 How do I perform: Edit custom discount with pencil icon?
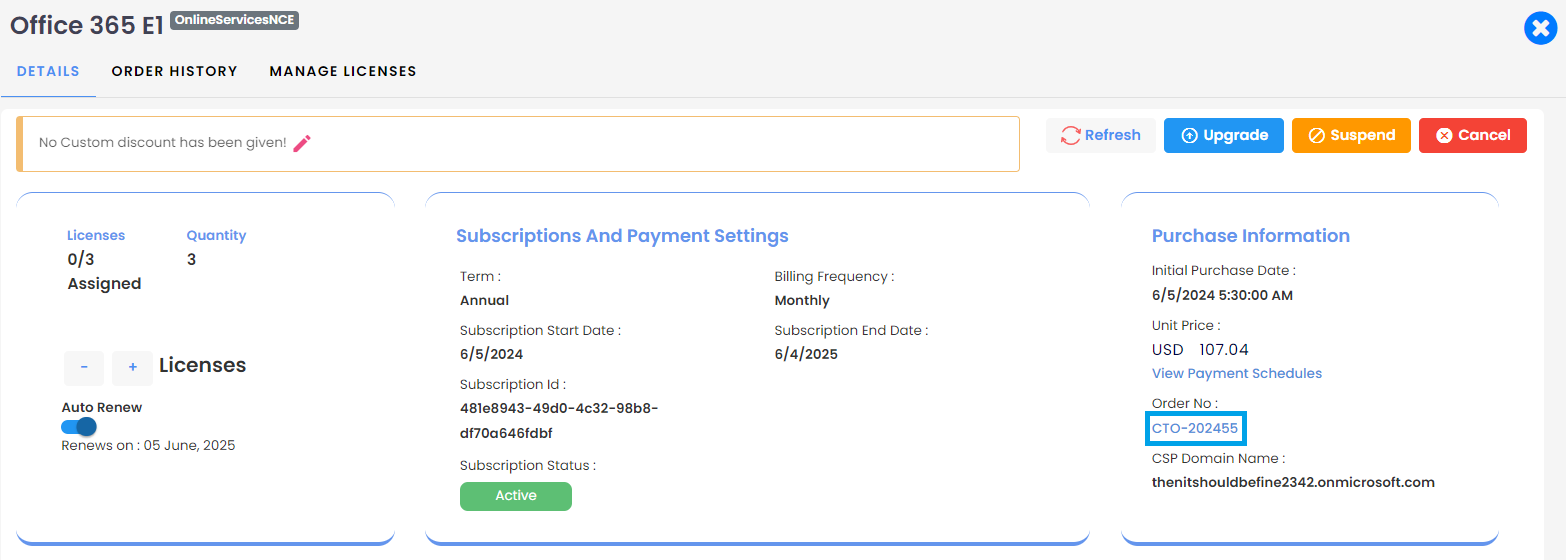(302, 143)
